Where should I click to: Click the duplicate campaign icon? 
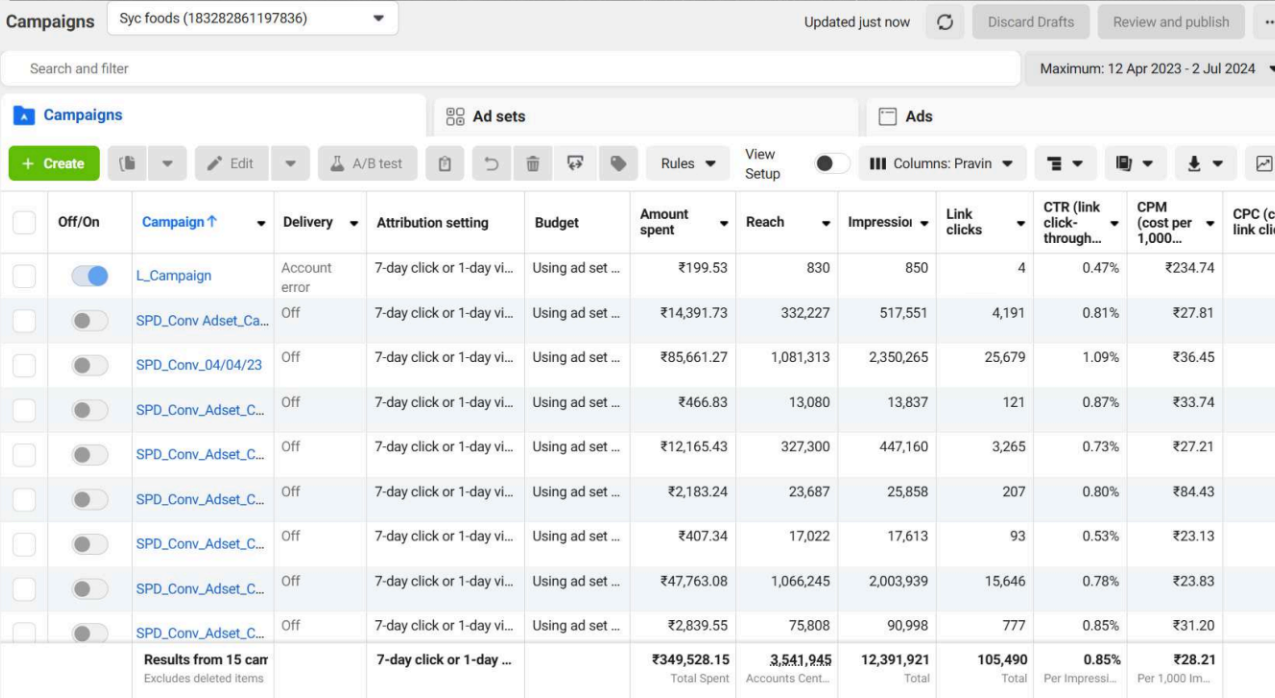click(x=128, y=164)
